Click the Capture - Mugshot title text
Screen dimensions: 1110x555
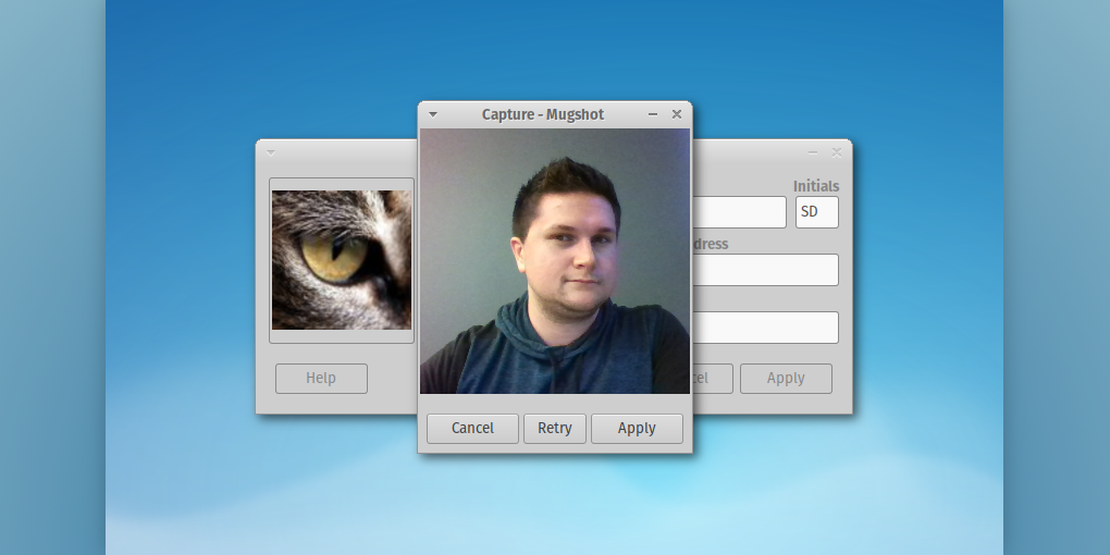[543, 115]
